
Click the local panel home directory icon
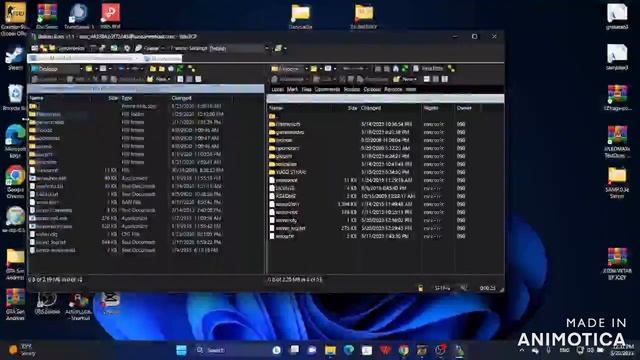tap(171, 69)
